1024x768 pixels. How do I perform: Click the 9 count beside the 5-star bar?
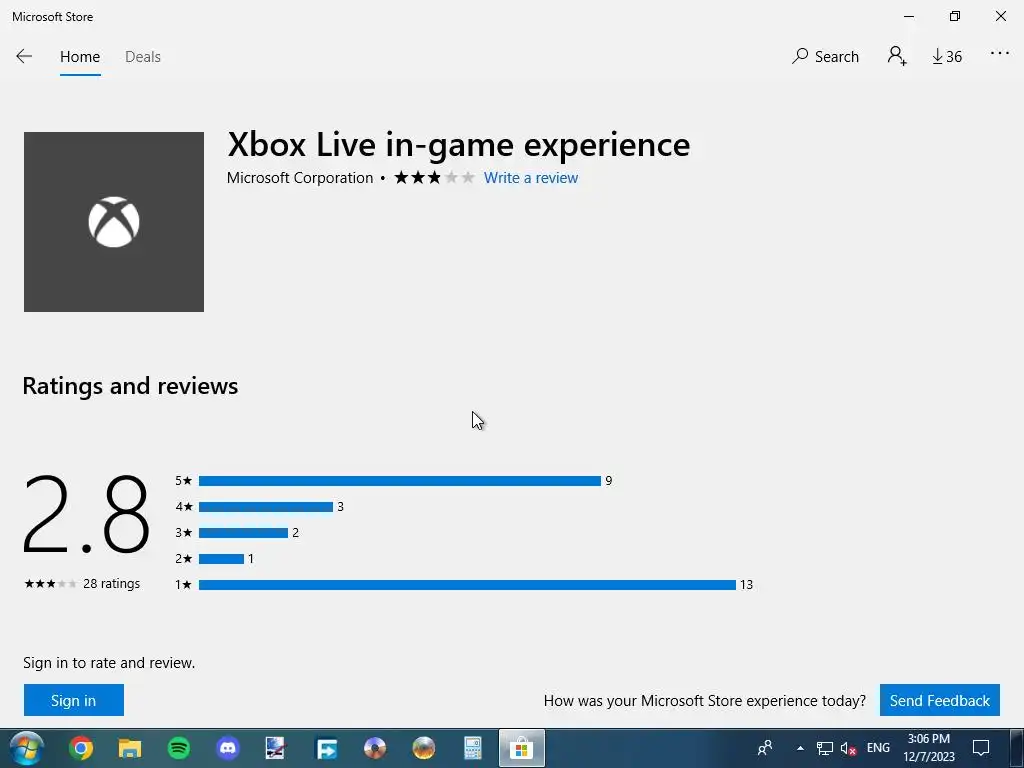click(x=609, y=481)
